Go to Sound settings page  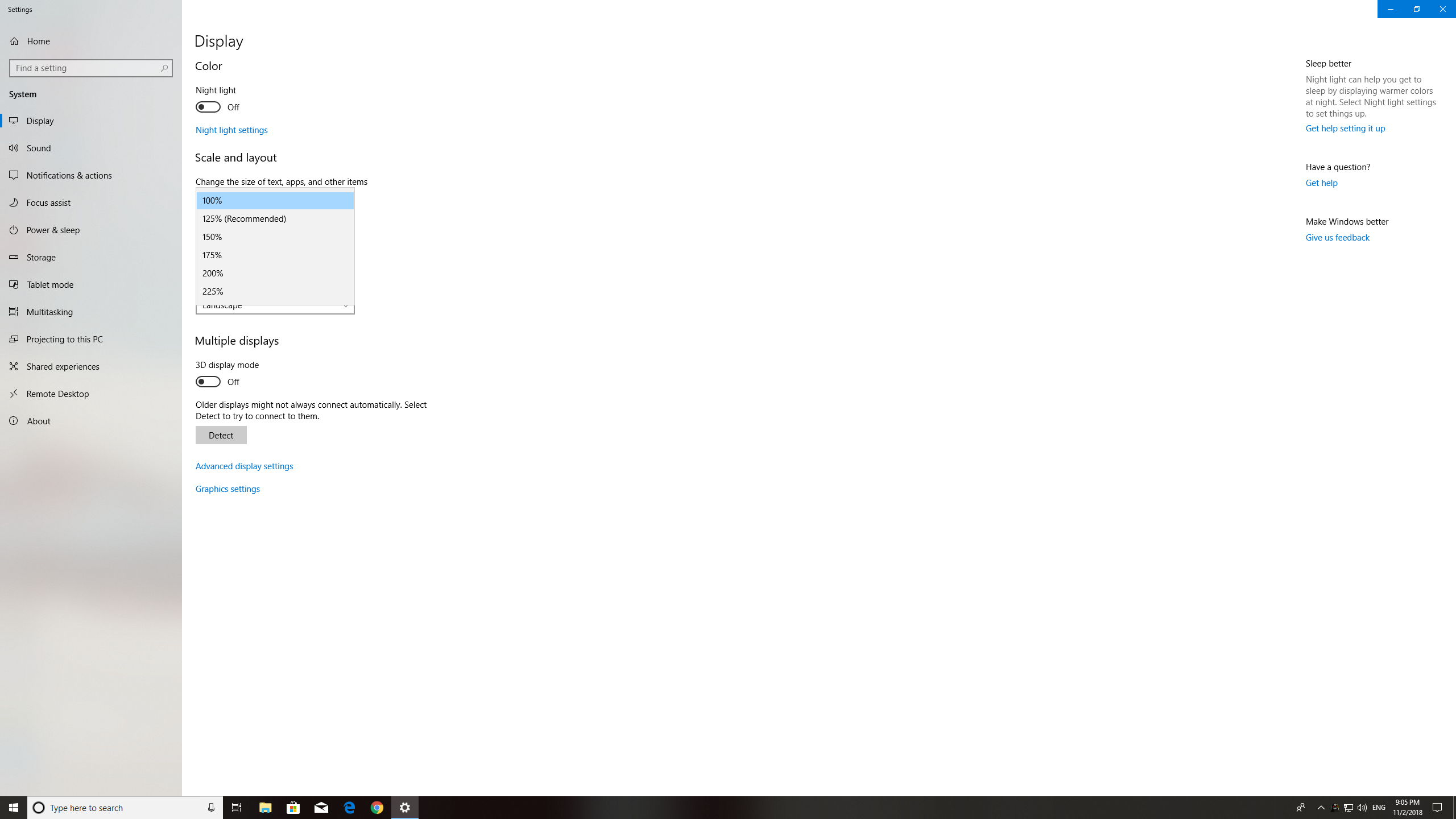point(91,148)
